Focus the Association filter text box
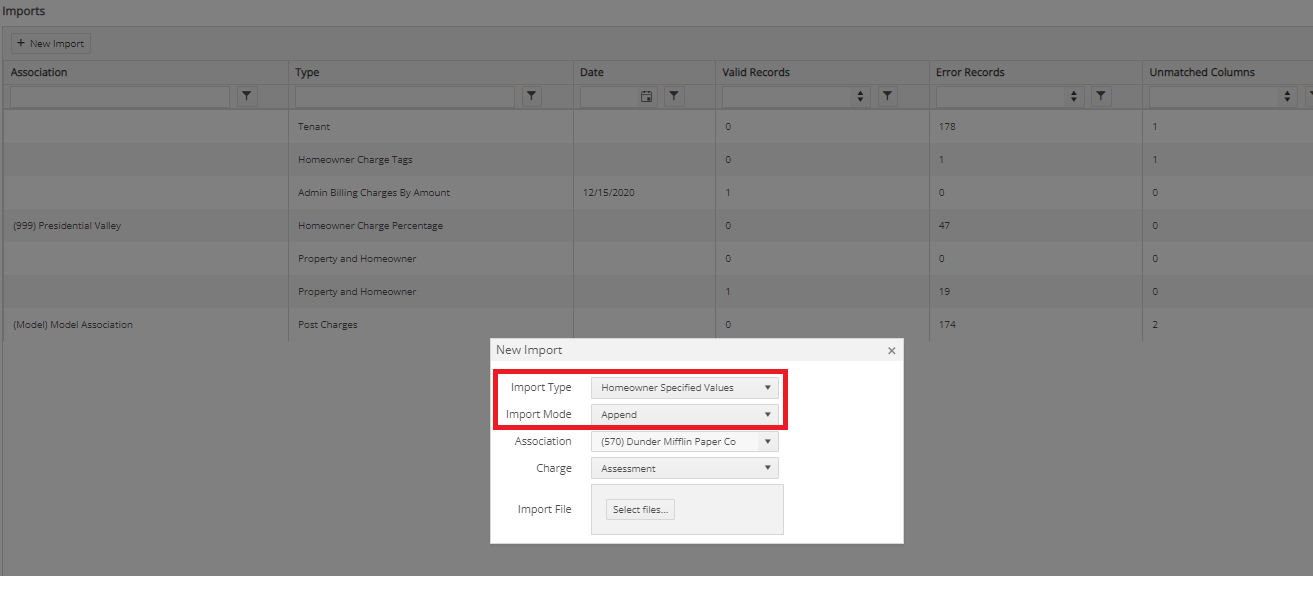The width and height of the screenshot is (1313, 610). (120, 96)
